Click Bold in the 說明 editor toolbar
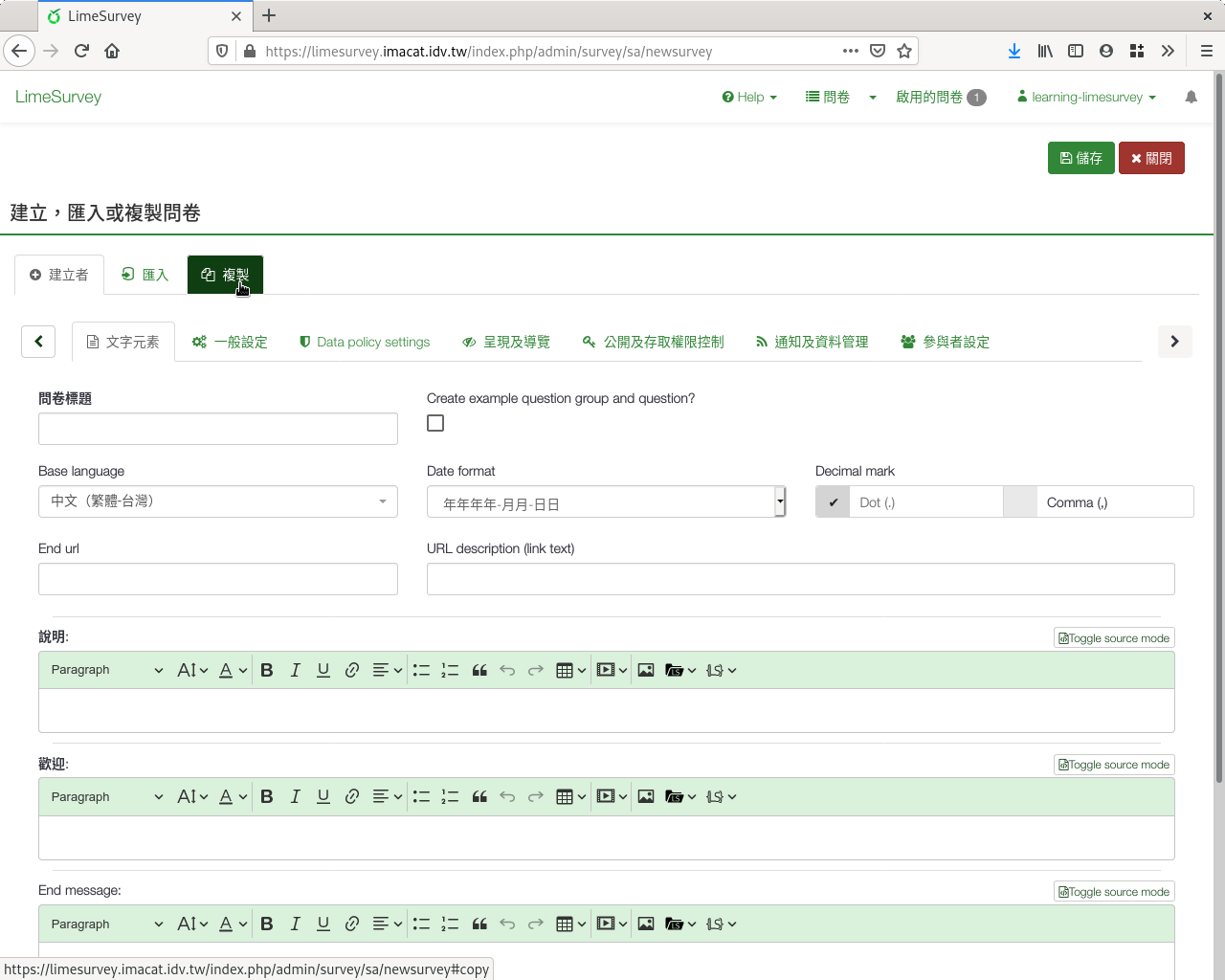This screenshot has width=1225, height=980. click(267, 670)
